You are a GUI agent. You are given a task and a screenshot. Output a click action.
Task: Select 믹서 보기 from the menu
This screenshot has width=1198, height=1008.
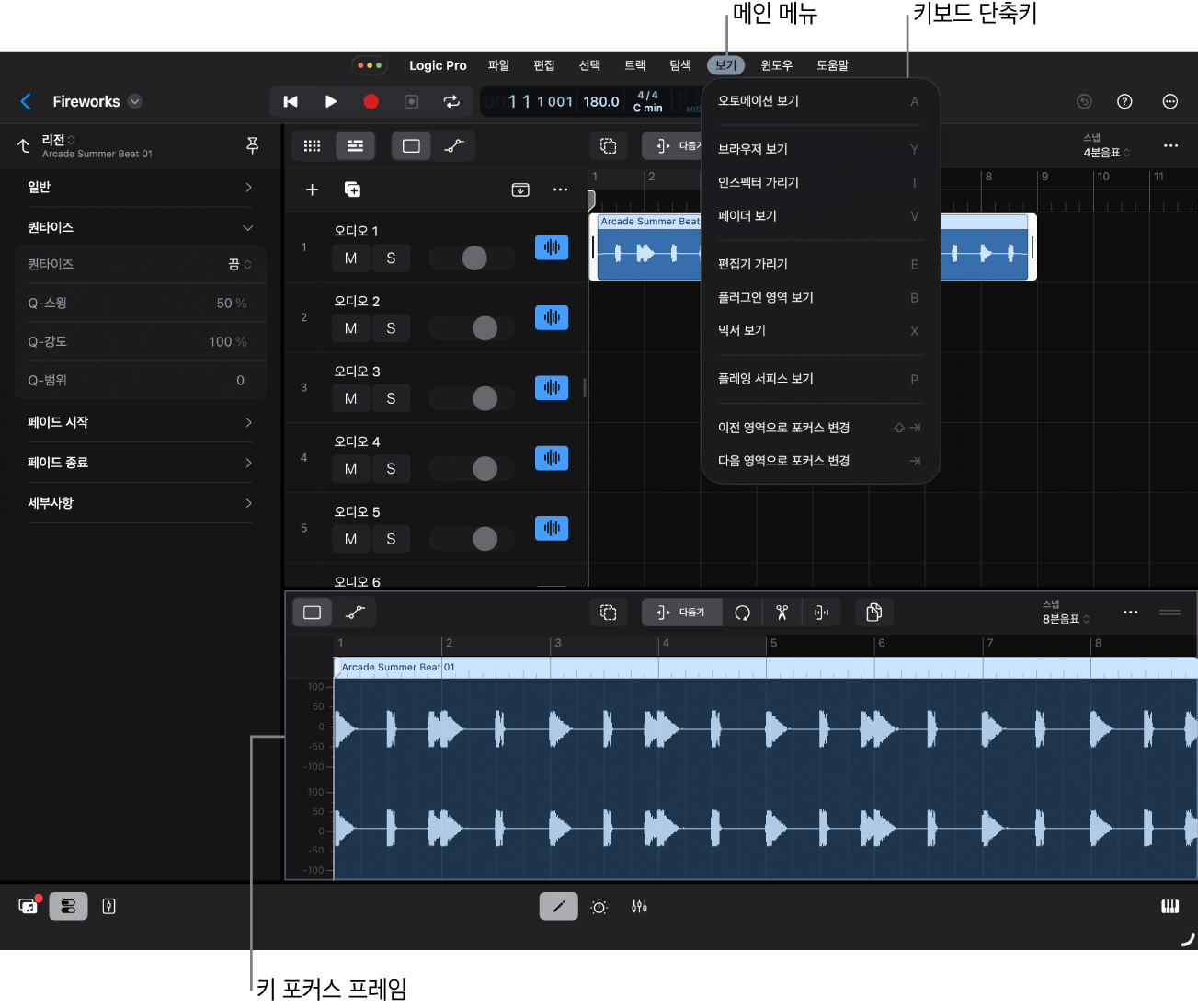(x=742, y=330)
